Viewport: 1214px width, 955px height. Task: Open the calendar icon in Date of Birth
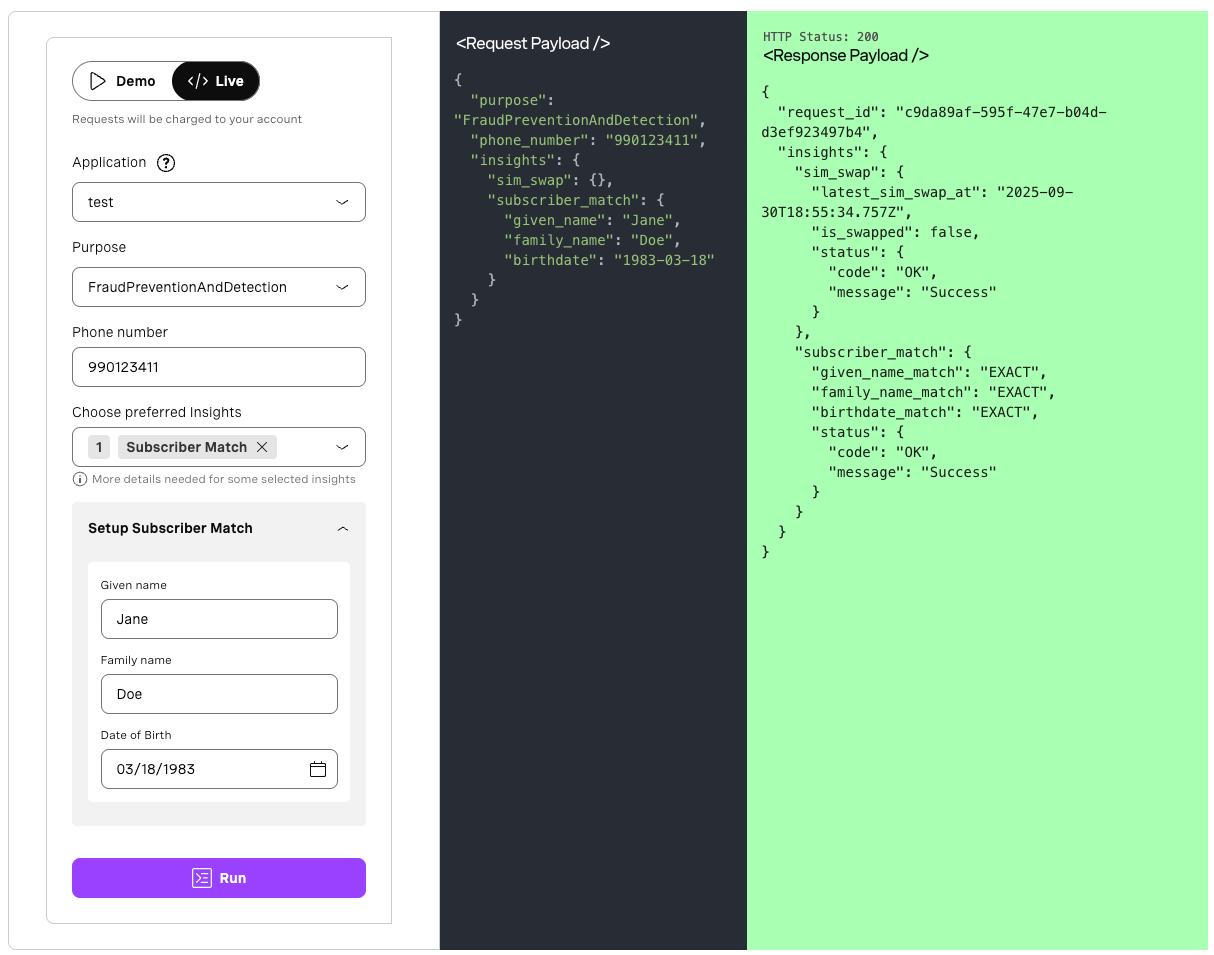(318, 768)
